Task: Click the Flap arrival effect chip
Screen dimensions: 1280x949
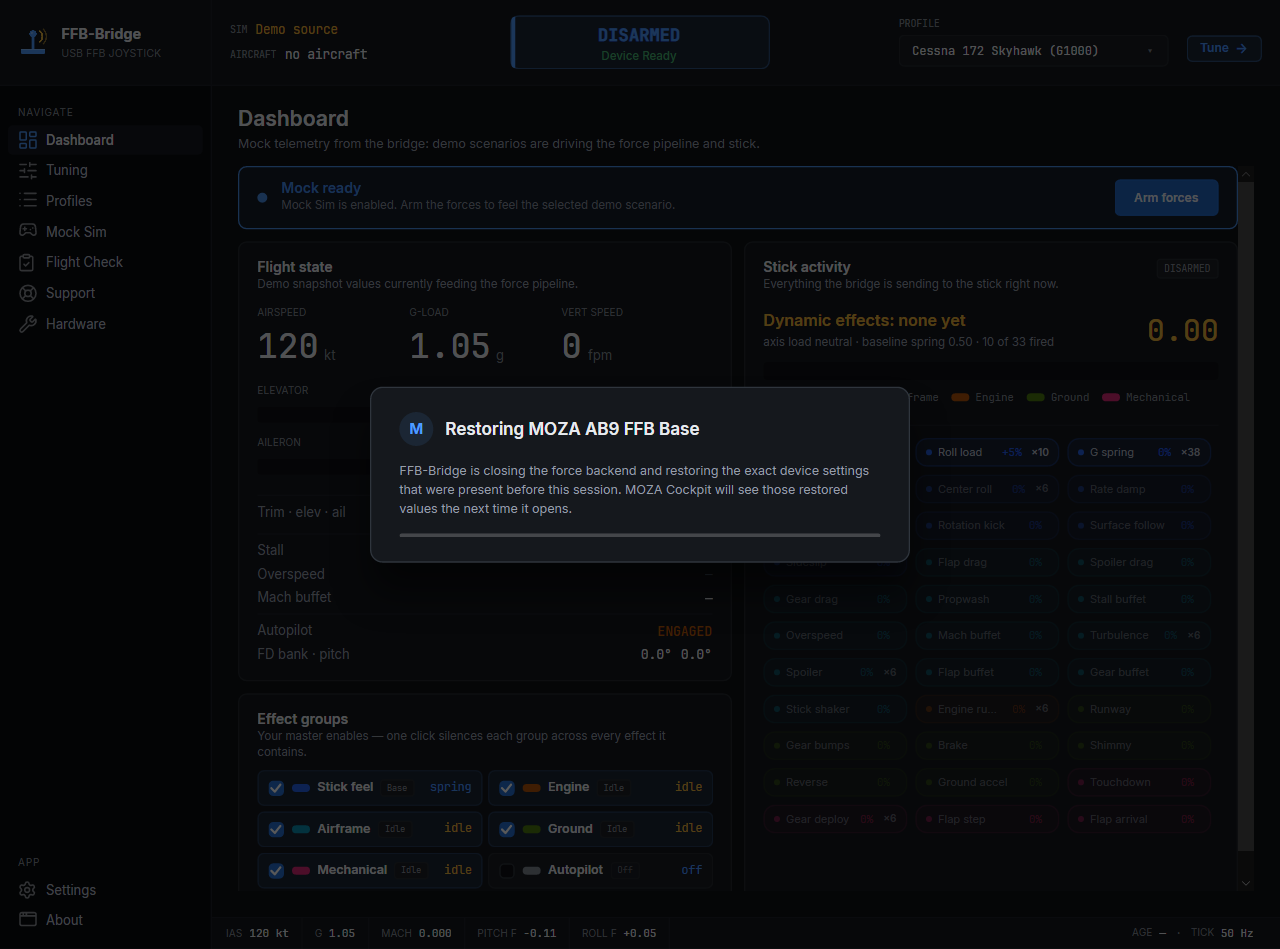Action: 1139,819
